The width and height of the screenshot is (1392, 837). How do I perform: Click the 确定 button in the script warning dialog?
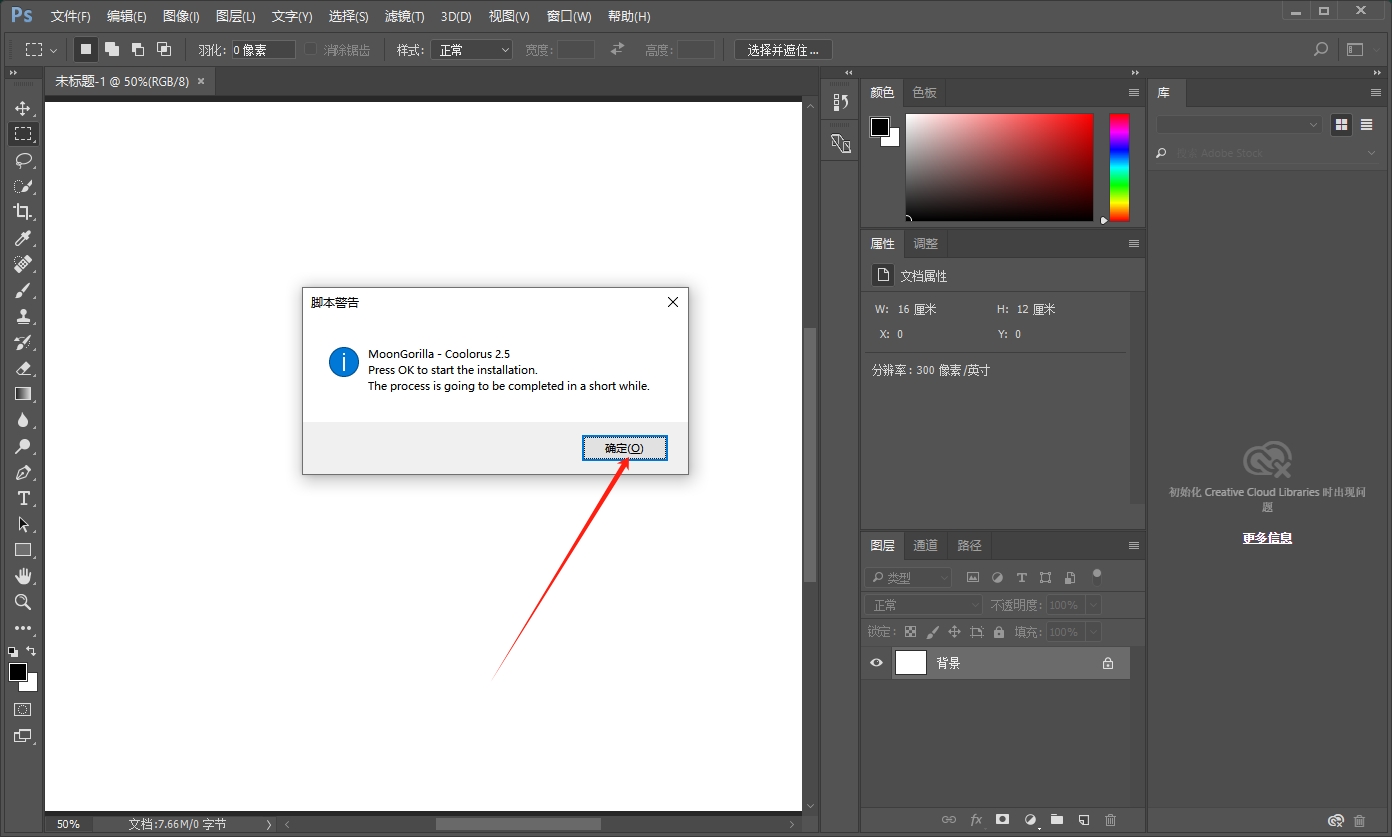tap(624, 447)
